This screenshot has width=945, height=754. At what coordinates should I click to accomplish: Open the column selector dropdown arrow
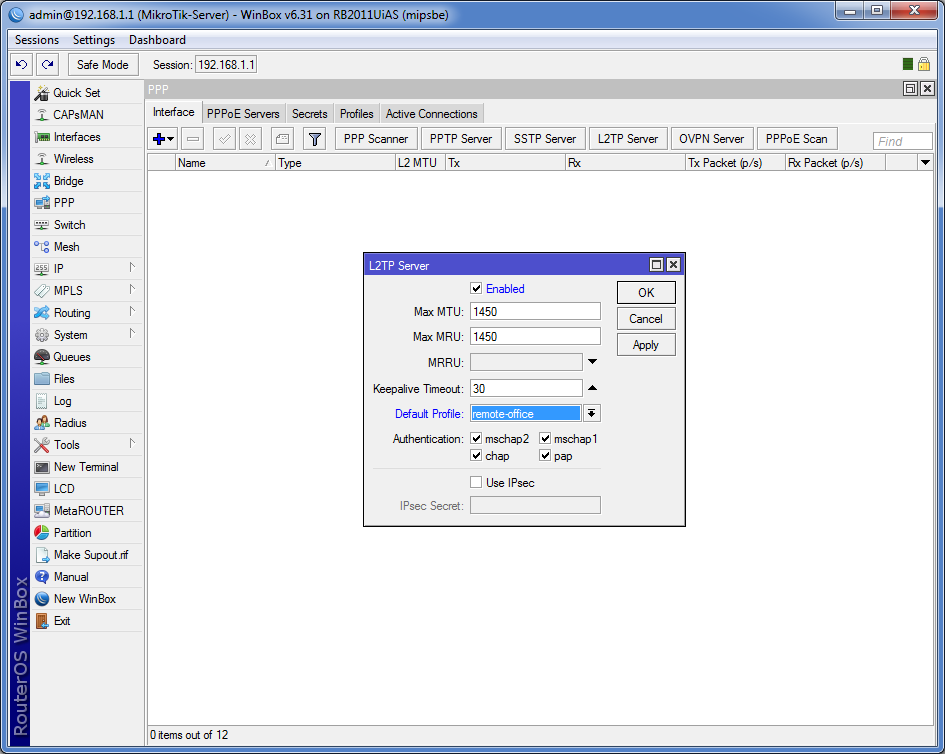coord(925,162)
